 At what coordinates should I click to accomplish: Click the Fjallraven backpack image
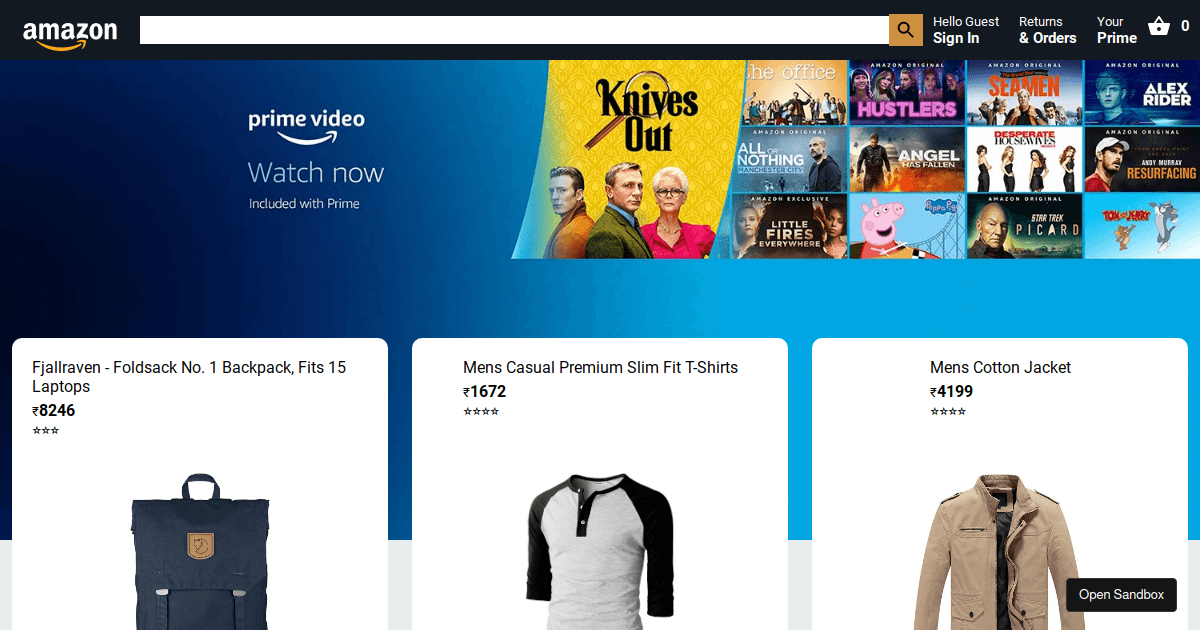coord(200,550)
